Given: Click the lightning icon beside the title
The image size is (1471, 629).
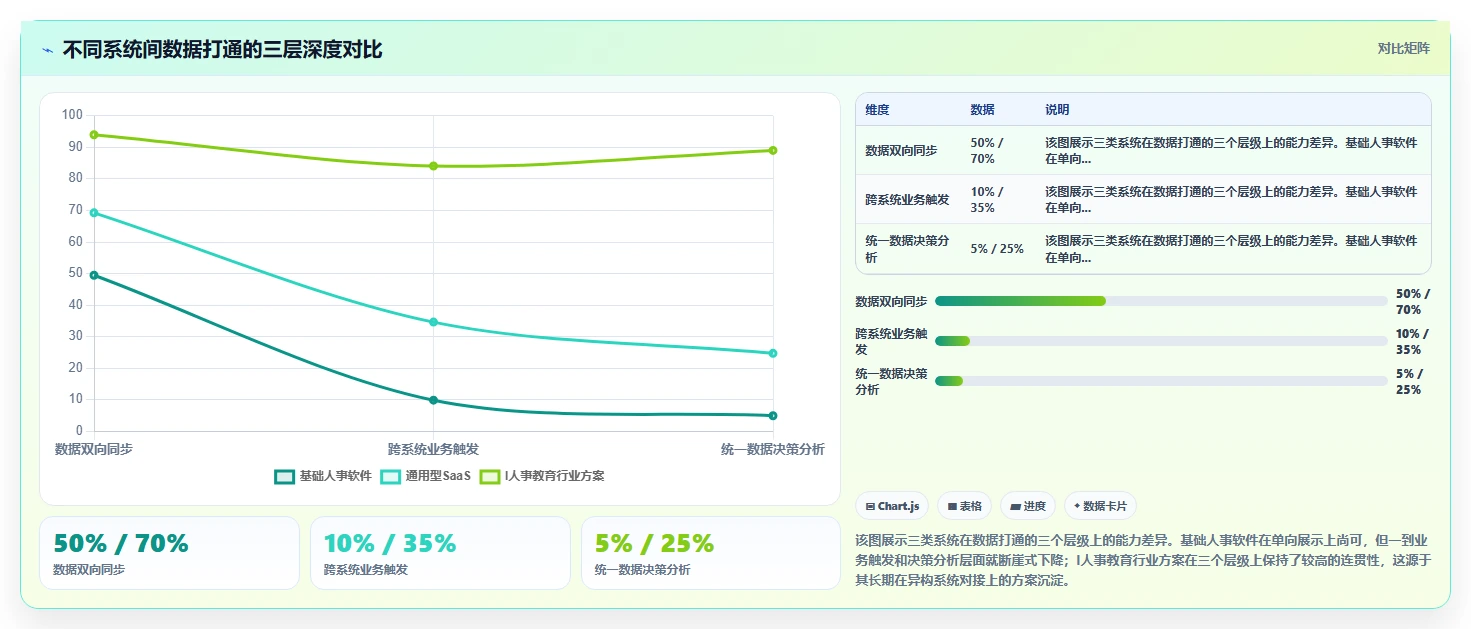Looking at the screenshot, I should 47,50.
